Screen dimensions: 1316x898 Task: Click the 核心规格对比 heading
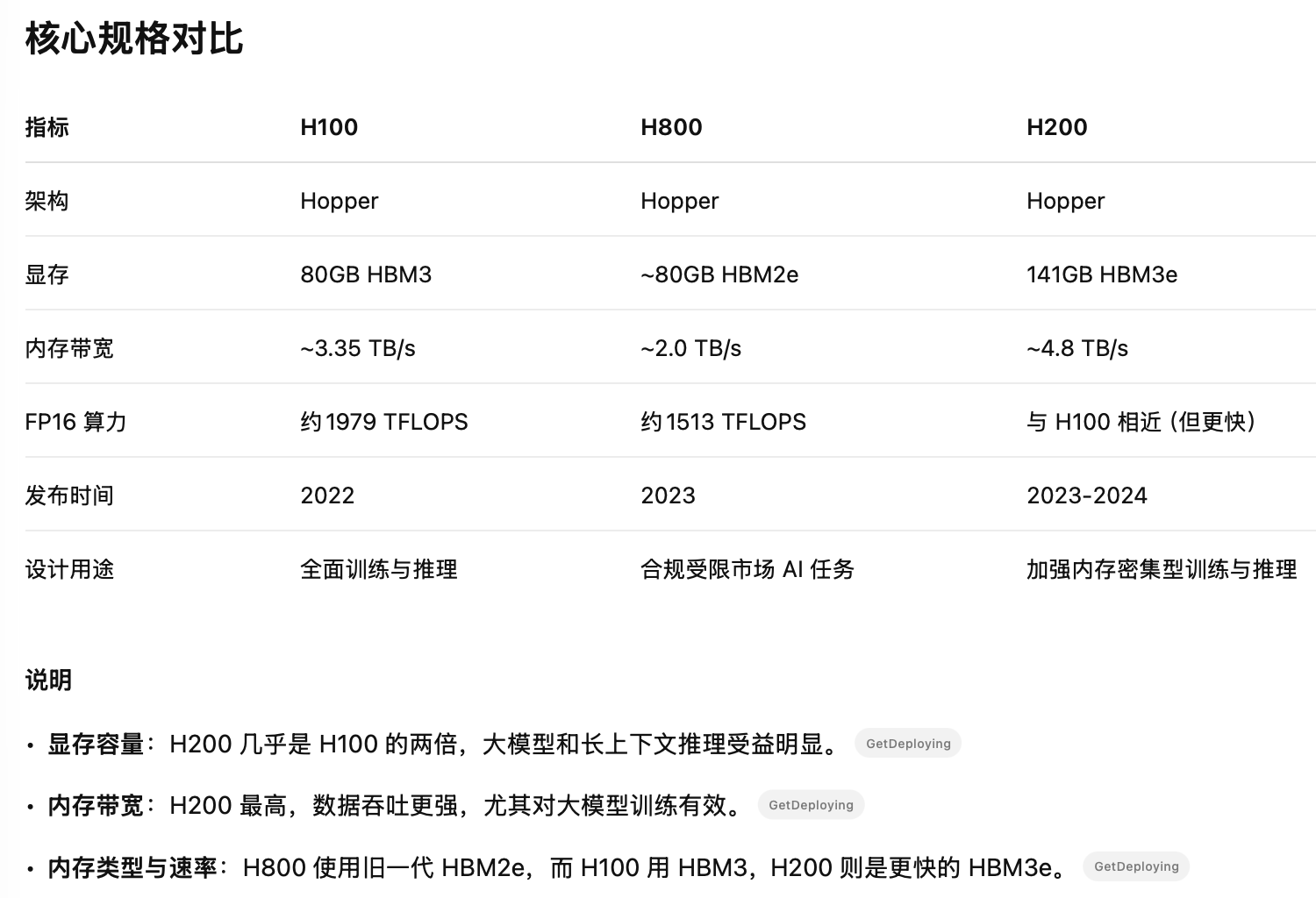[134, 39]
